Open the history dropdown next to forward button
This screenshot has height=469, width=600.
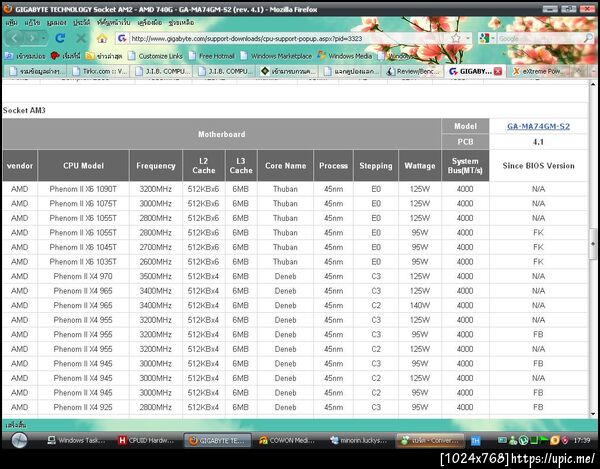[x=44, y=38]
